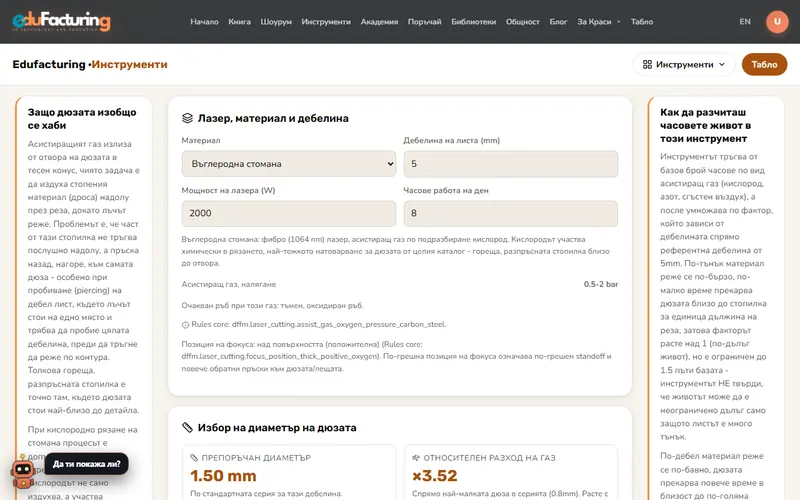Image resolution: width=800 pixels, height=500 pixels.
Task: Open Общност in the navigation
Action: tap(522, 21)
